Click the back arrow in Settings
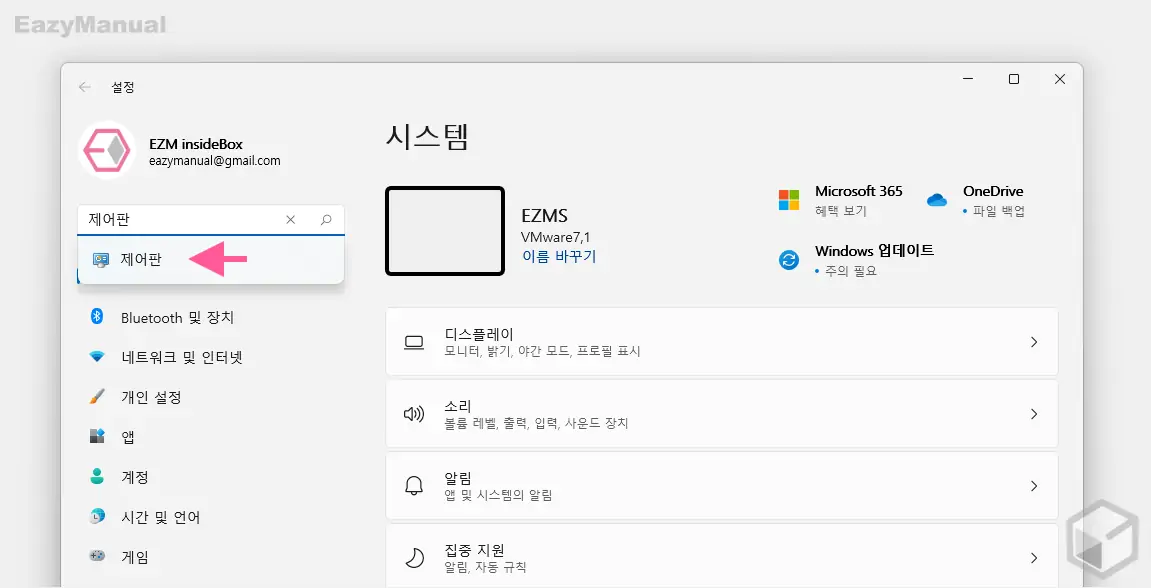Screen dimensions: 1151x588 tap(84, 87)
